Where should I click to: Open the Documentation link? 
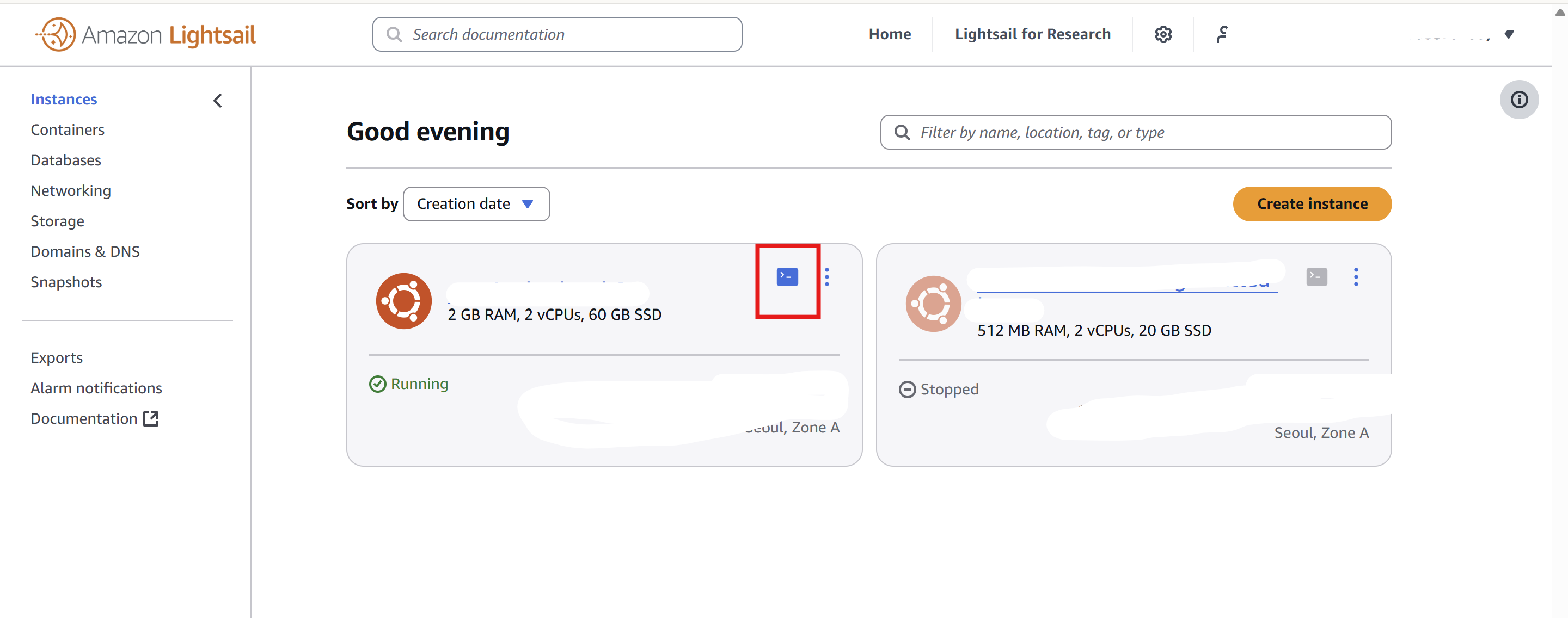click(84, 418)
